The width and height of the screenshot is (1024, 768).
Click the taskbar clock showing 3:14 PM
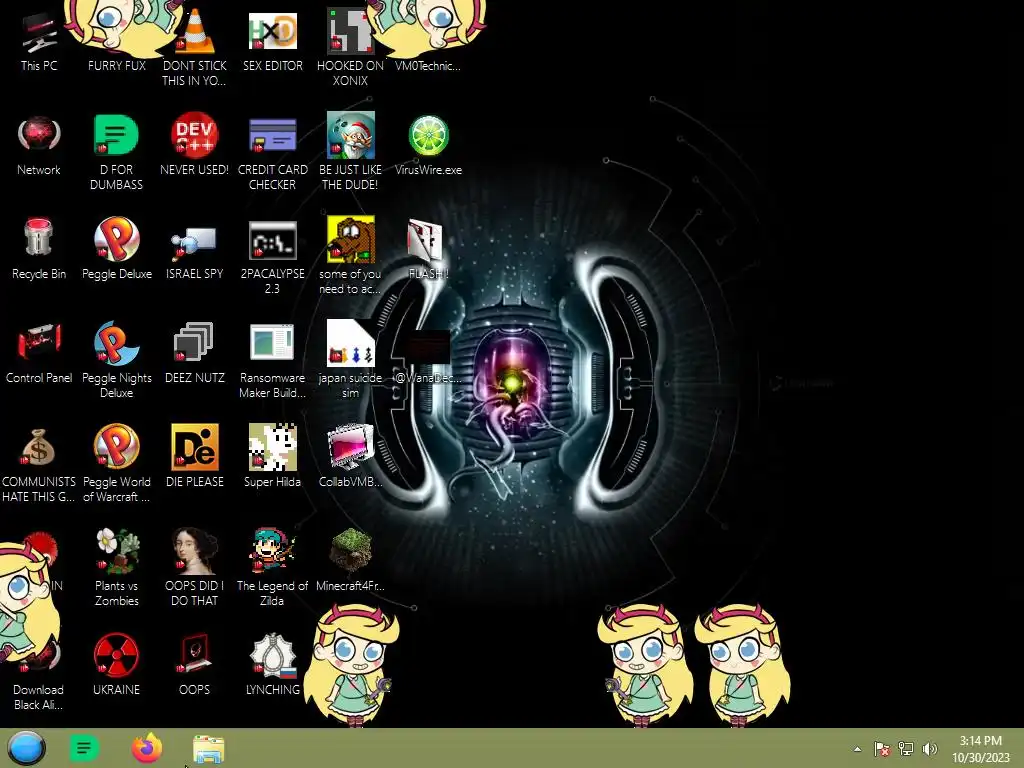[980, 749]
